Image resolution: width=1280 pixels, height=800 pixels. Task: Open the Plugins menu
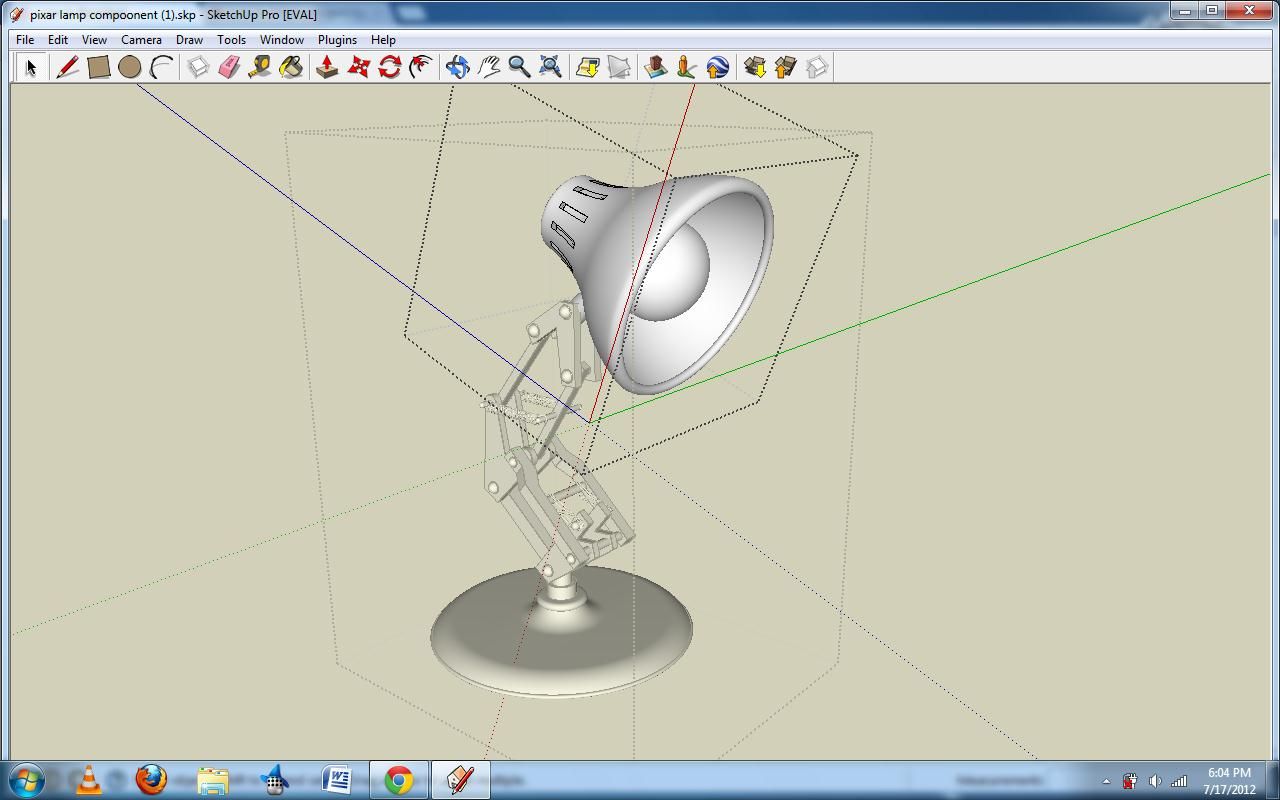pos(337,39)
